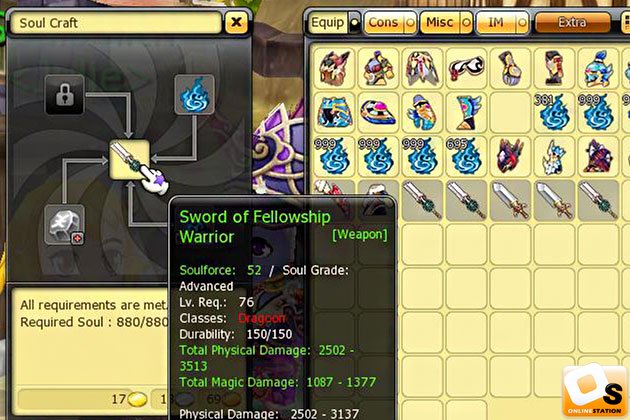Toggle the radio dot beside IM tab
630x420 pixels.
(522, 23)
